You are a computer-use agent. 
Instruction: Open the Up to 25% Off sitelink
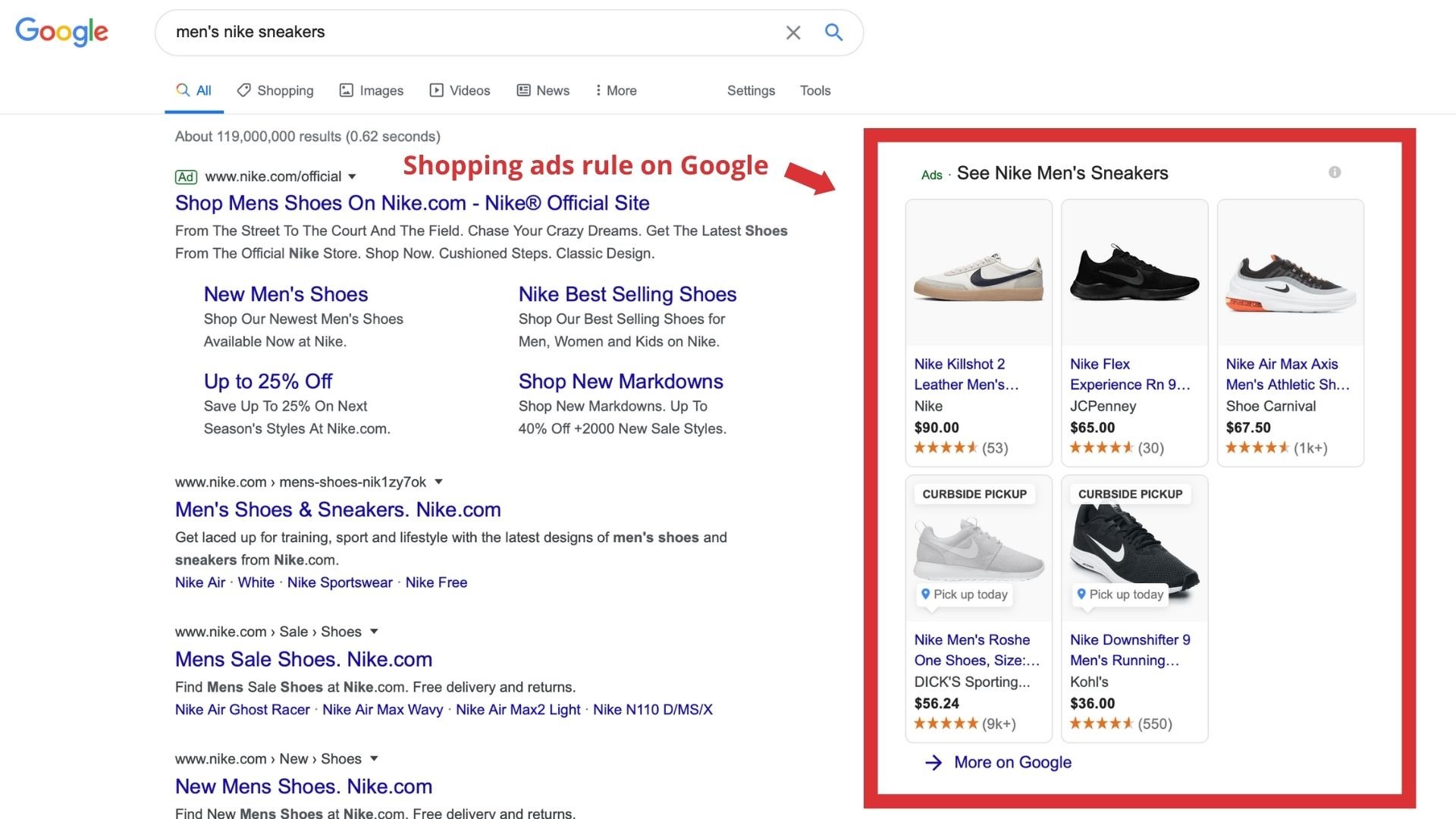pyautogui.click(x=268, y=381)
